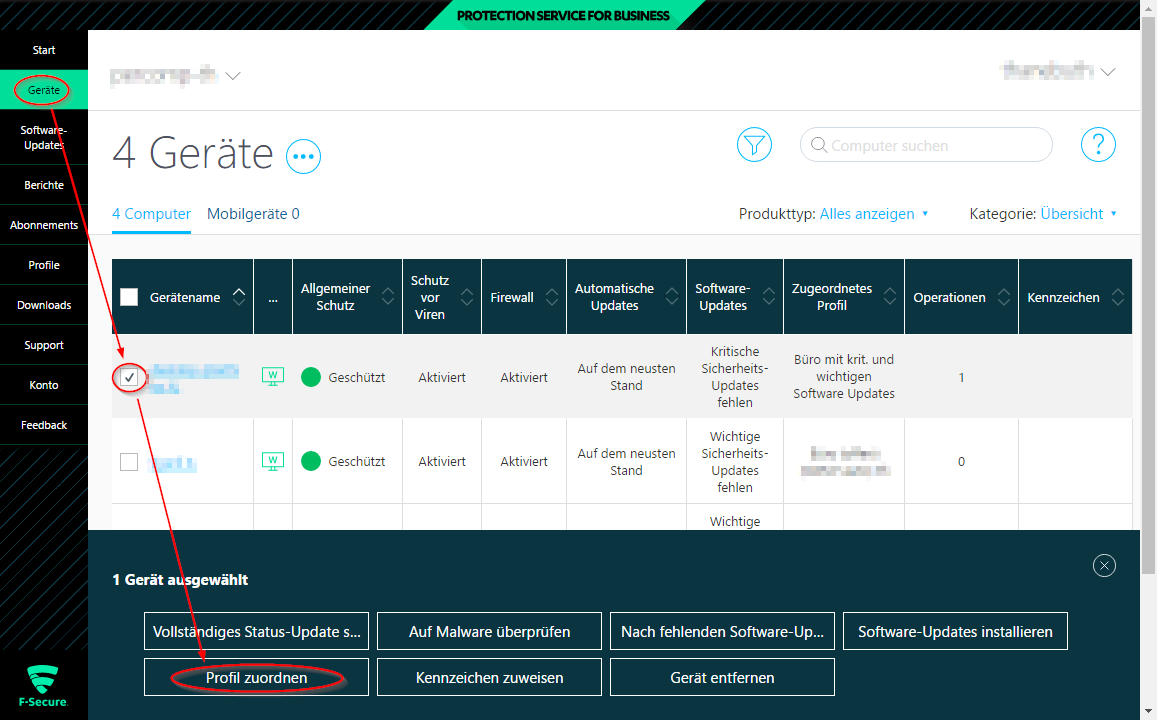Open Start in the sidebar
This screenshot has width=1157, height=720.
pyautogui.click(x=44, y=50)
